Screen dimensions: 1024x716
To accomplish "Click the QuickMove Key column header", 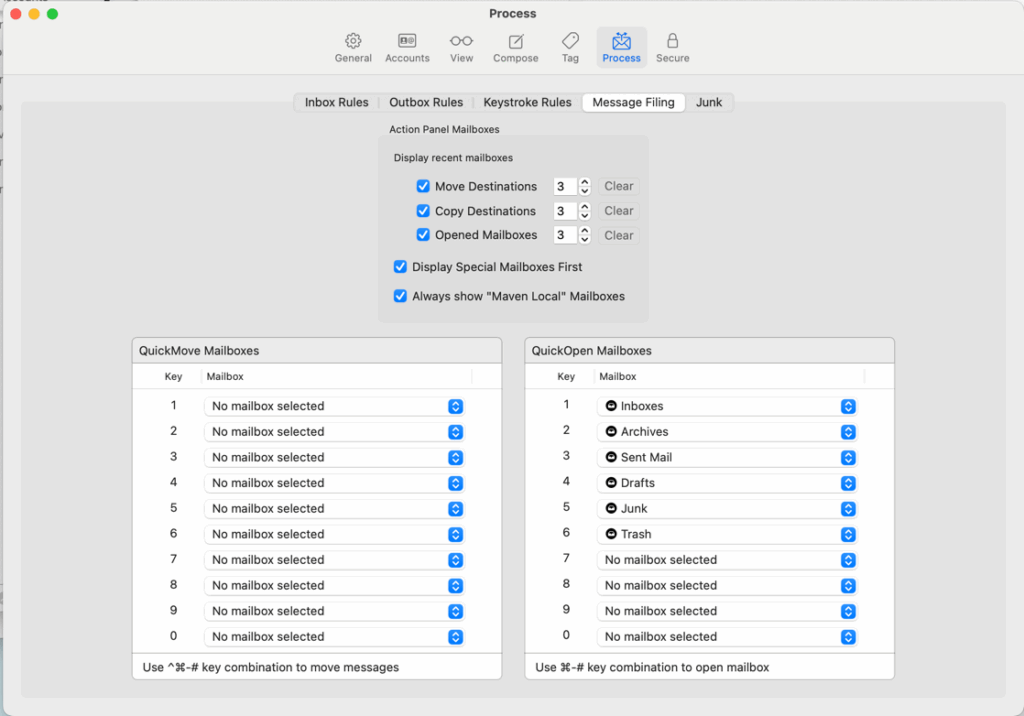I will (173, 376).
